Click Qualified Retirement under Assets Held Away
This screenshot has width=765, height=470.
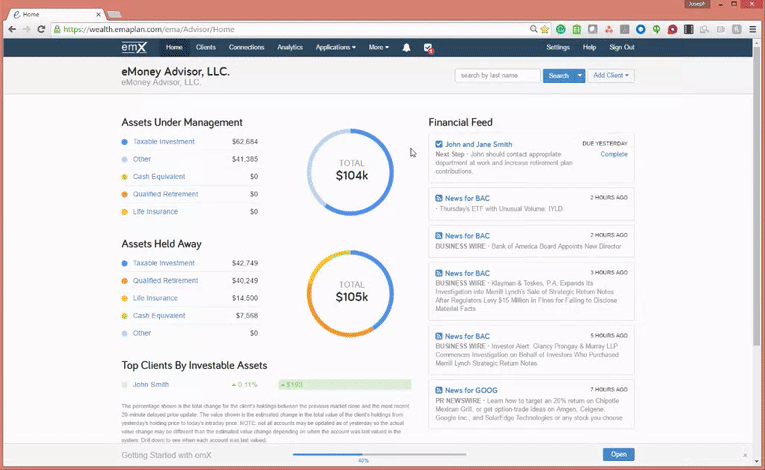(x=165, y=281)
